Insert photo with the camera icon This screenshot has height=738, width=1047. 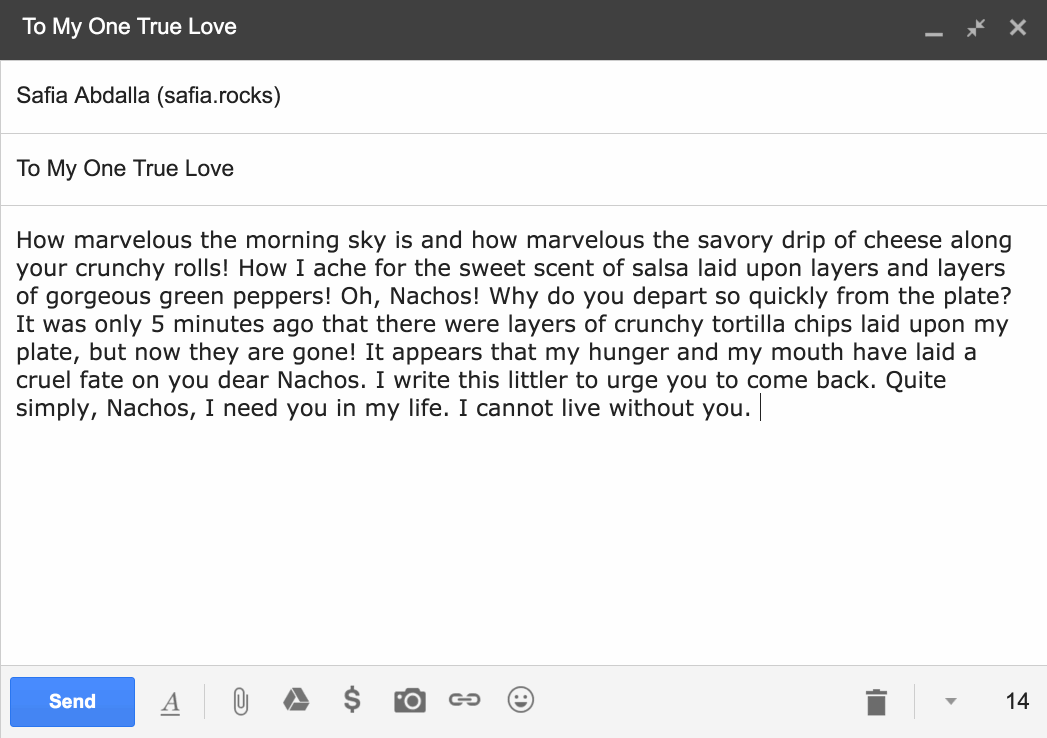click(x=409, y=701)
